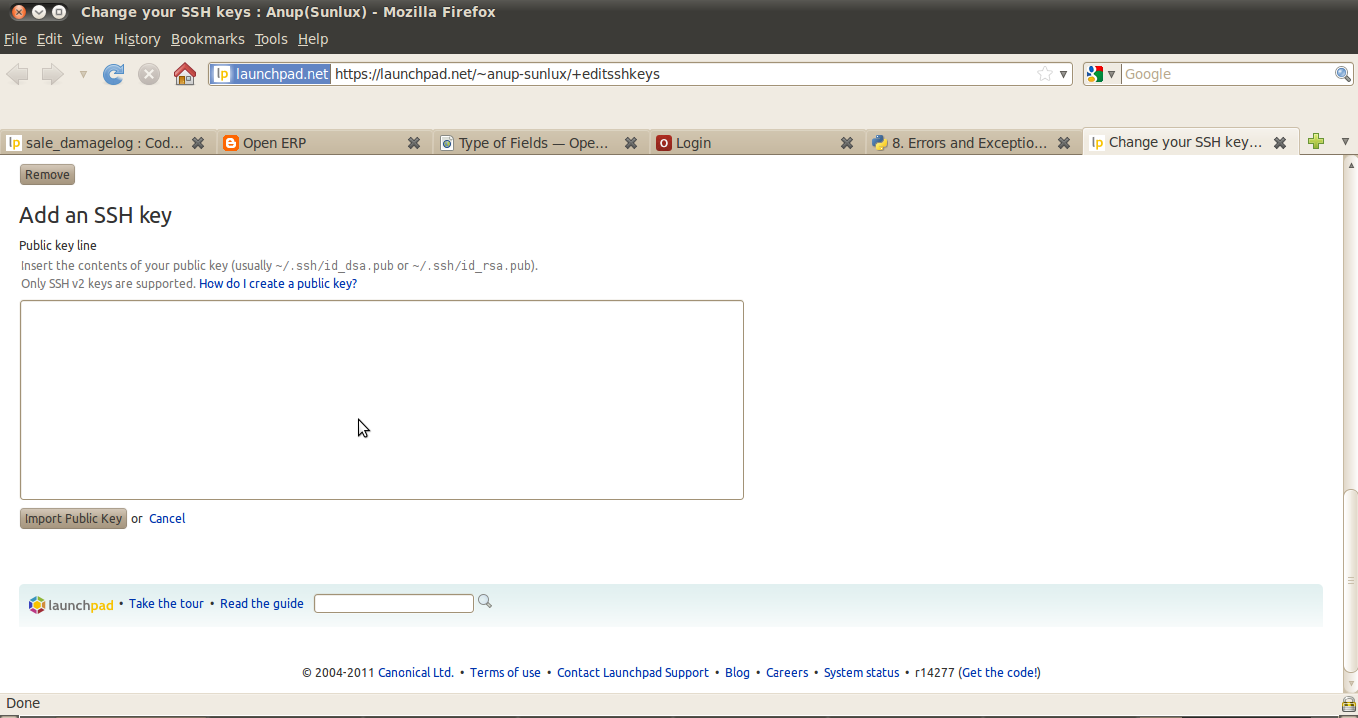Click the Import Public Key button
Screen dimensions: 1358x718
point(72,518)
